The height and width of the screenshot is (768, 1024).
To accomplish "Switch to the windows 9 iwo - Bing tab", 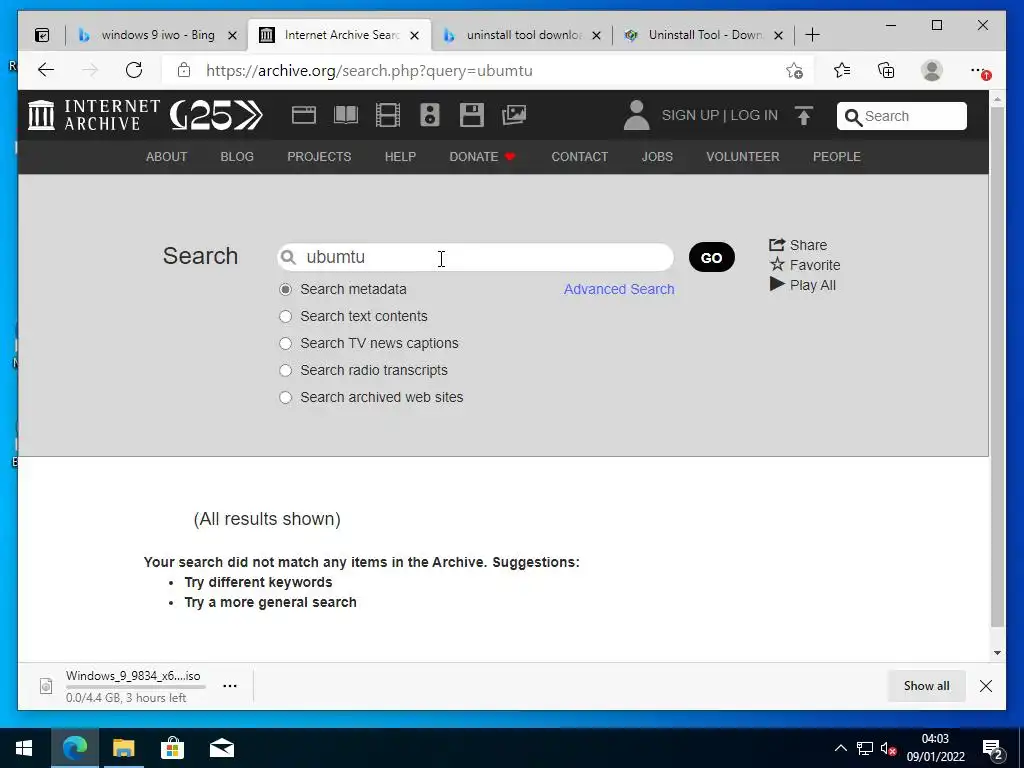I will click(157, 35).
